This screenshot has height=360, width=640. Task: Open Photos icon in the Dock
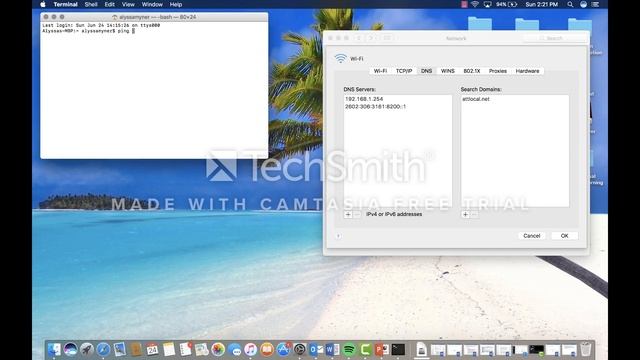[218, 350]
